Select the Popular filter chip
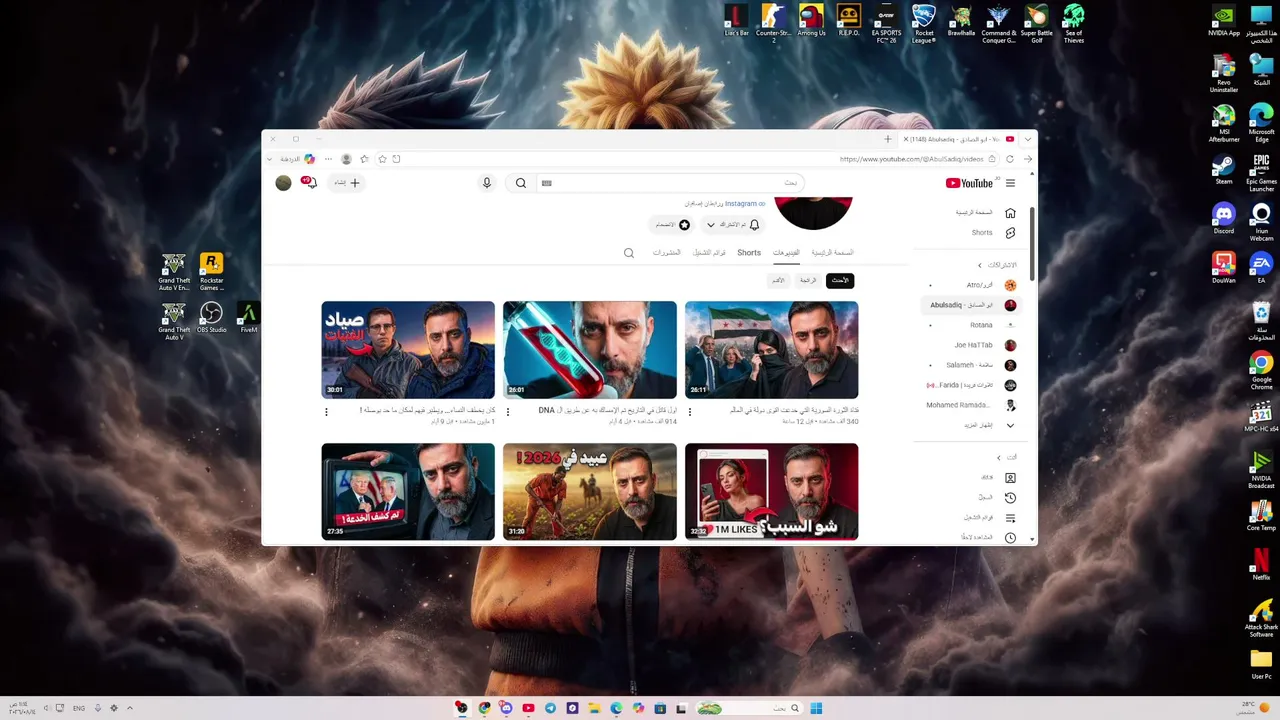Image resolution: width=1280 pixels, height=720 pixels. pyautogui.click(x=808, y=280)
